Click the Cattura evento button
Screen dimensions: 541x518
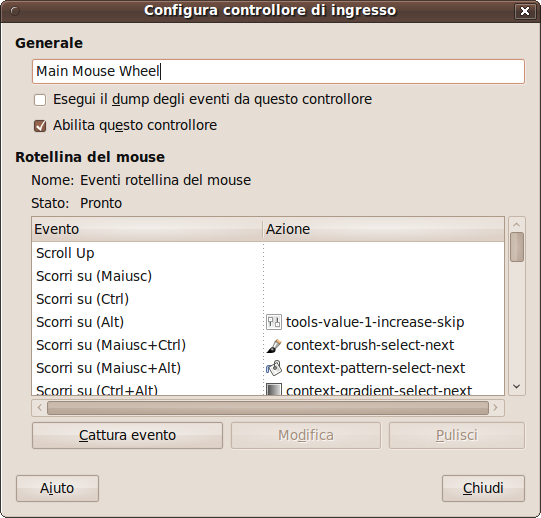point(127,436)
